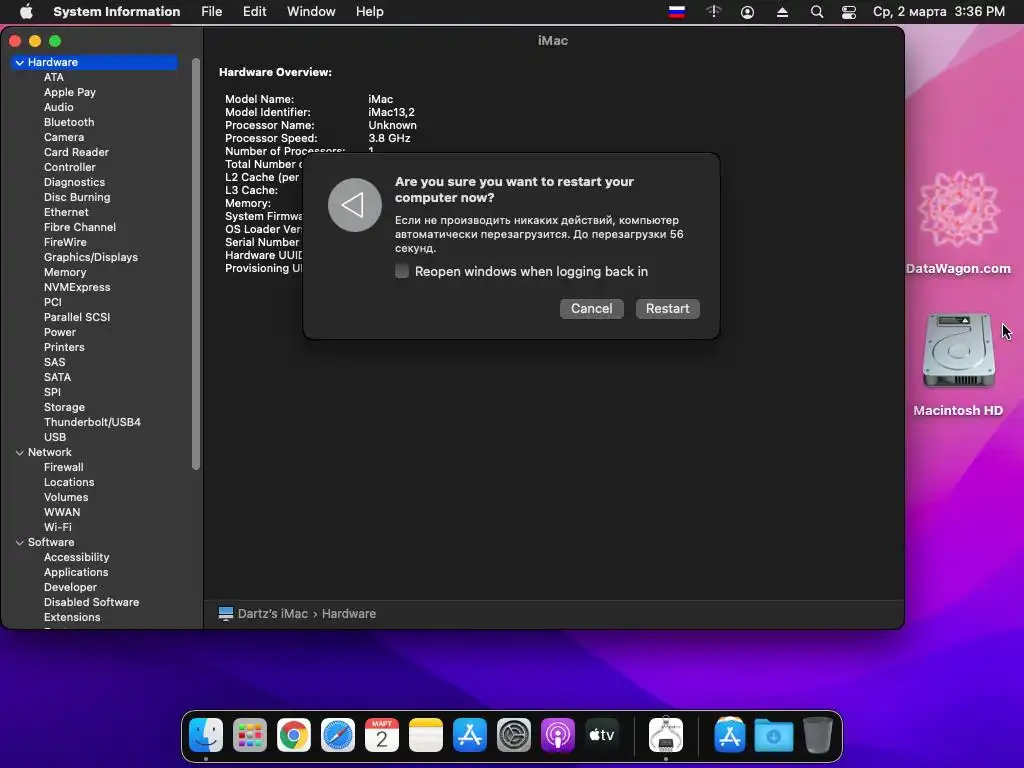Open the File menu

click(212, 12)
